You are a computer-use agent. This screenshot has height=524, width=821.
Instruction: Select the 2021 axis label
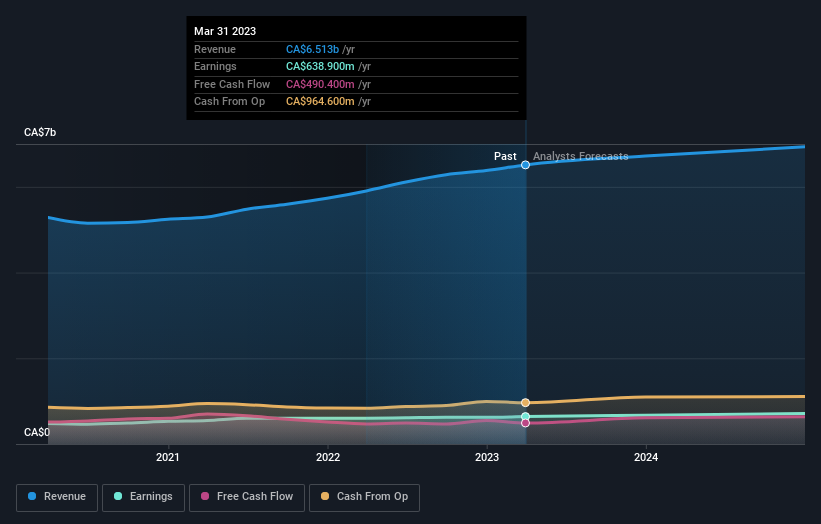point(168,457)
